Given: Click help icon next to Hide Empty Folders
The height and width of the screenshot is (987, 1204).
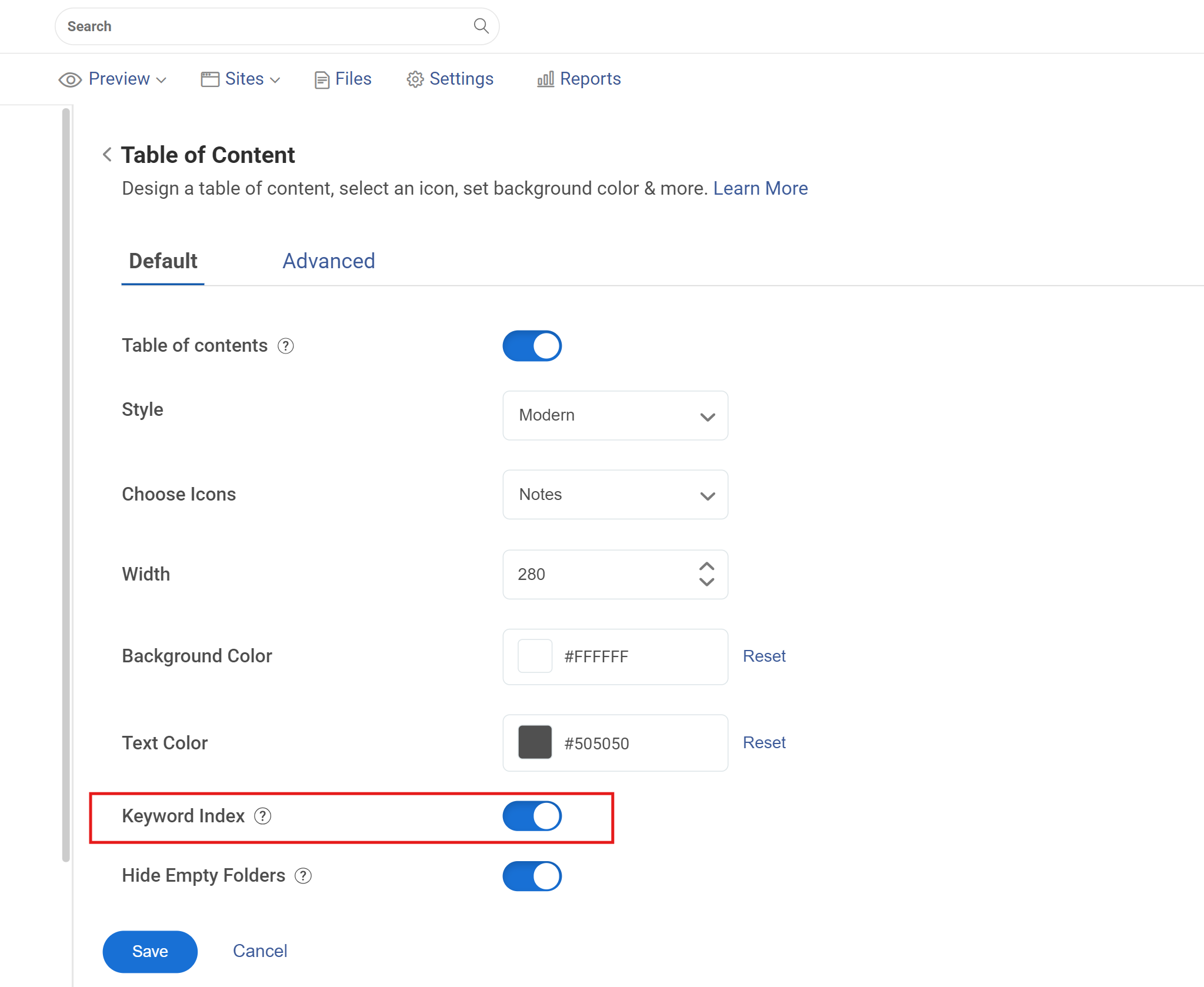Looking at the screenshot, I should tap(303, 876).
